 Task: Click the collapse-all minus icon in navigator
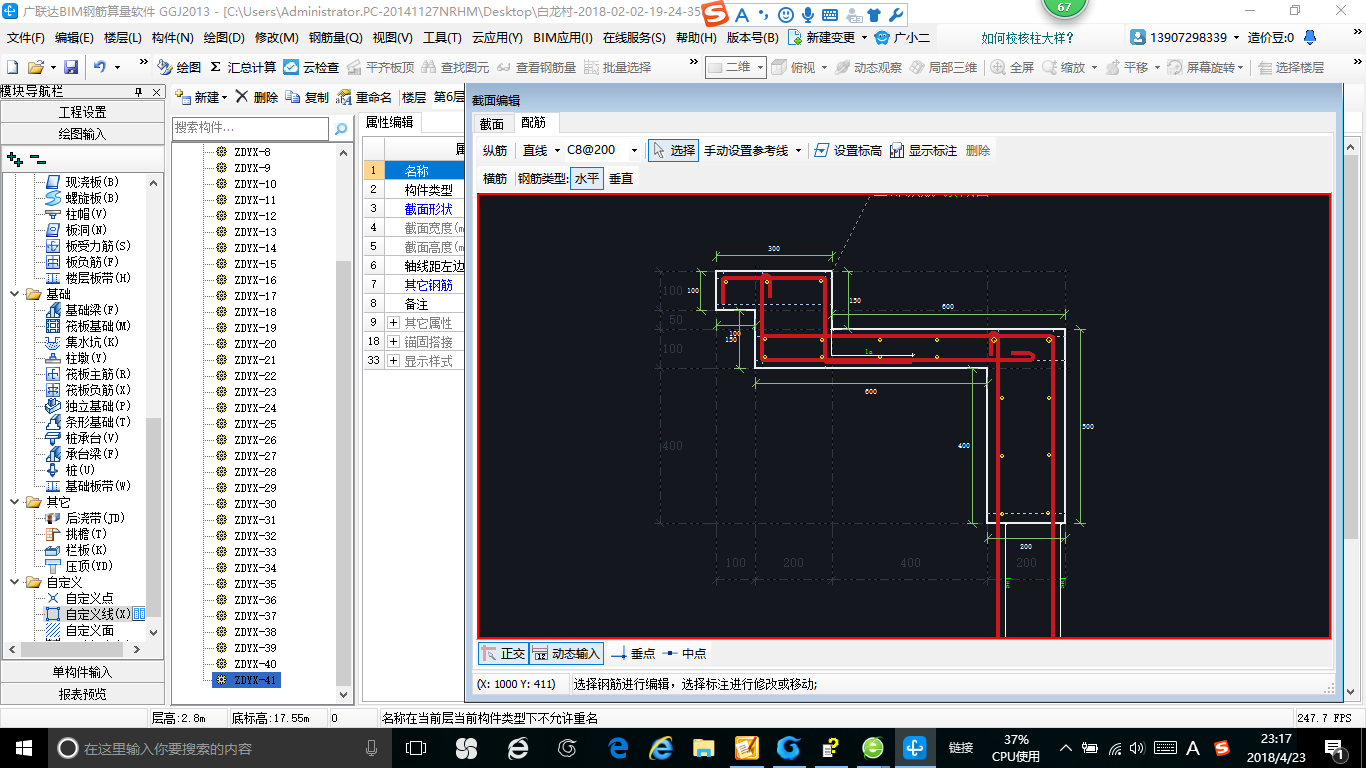(37, 158)
